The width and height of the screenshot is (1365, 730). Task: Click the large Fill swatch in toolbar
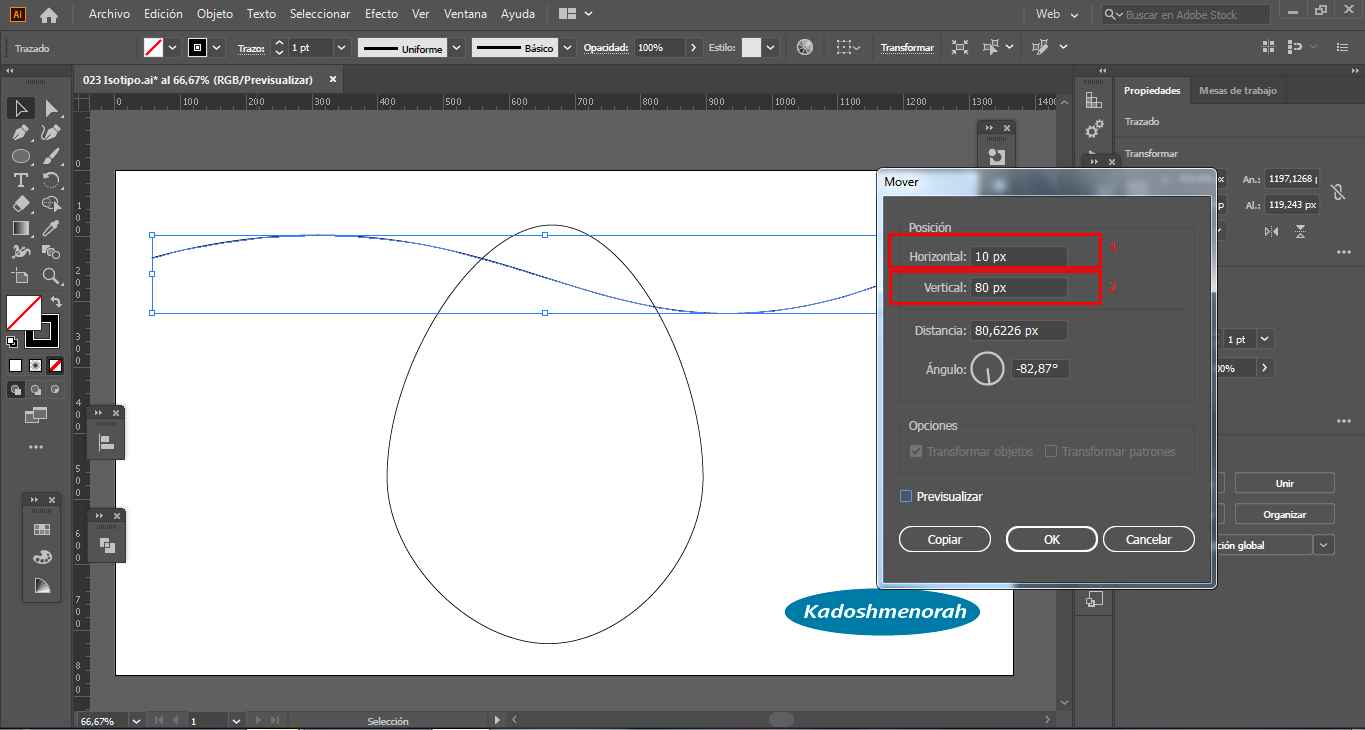tap(23, 313)
